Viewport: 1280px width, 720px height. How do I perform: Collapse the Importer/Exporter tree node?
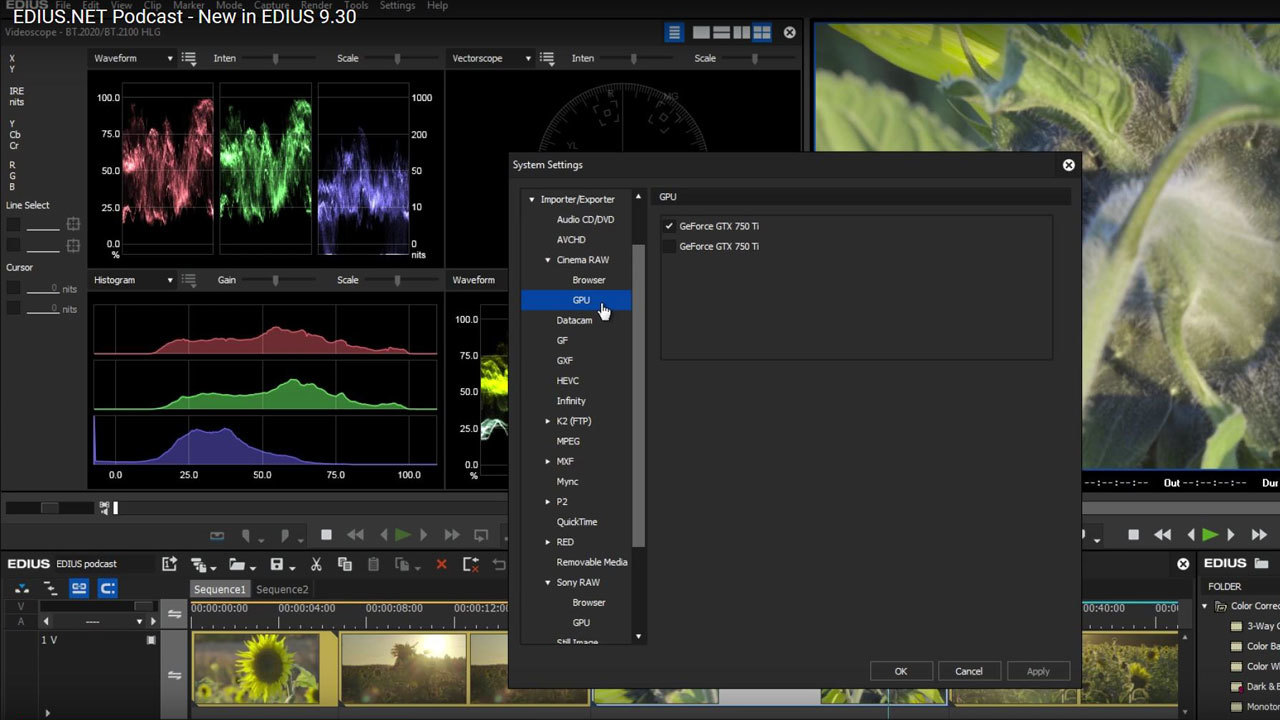tap(532, 199)
